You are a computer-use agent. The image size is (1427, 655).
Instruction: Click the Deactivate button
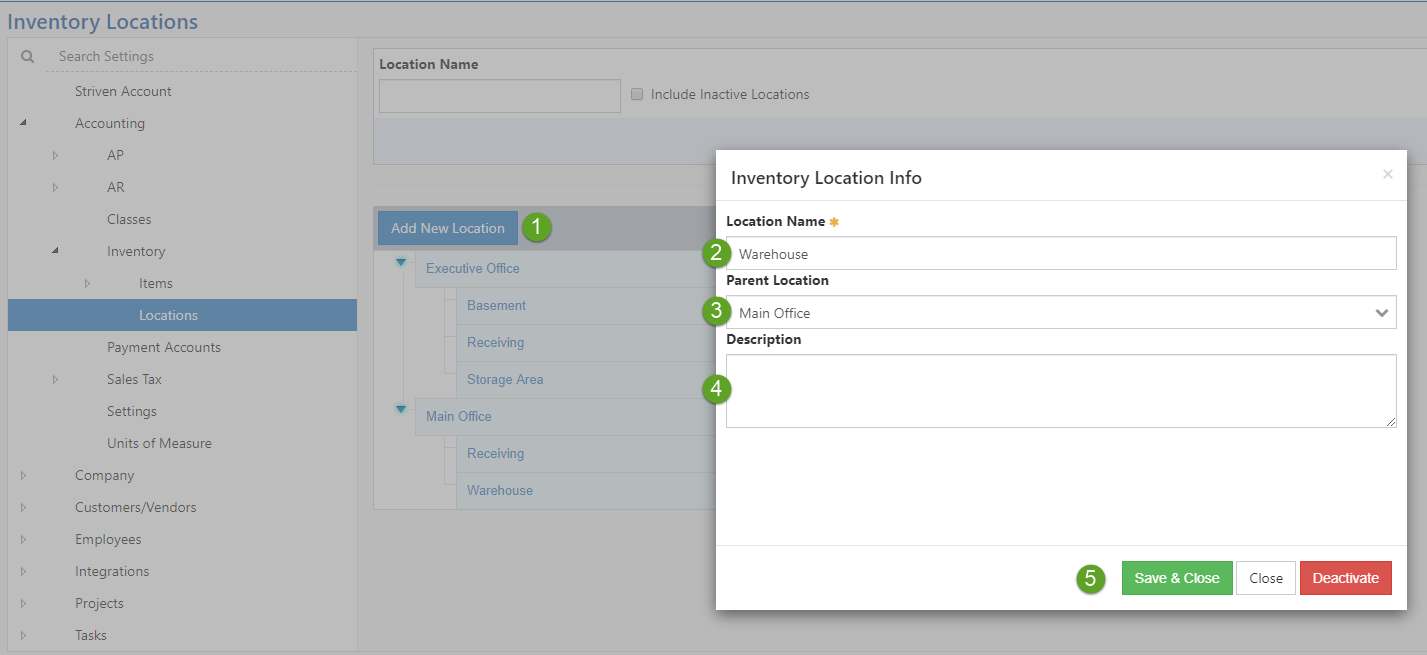(1345, 578)
